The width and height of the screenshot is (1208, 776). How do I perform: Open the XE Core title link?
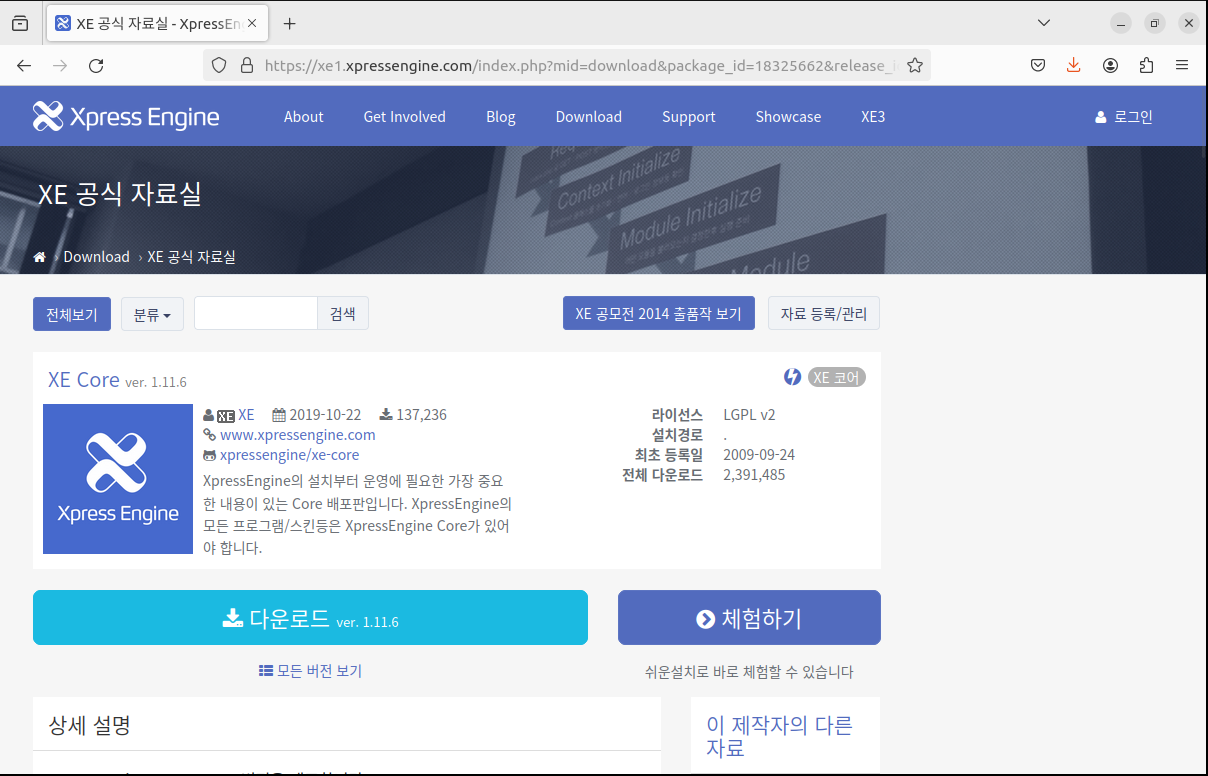coord(84,379)
